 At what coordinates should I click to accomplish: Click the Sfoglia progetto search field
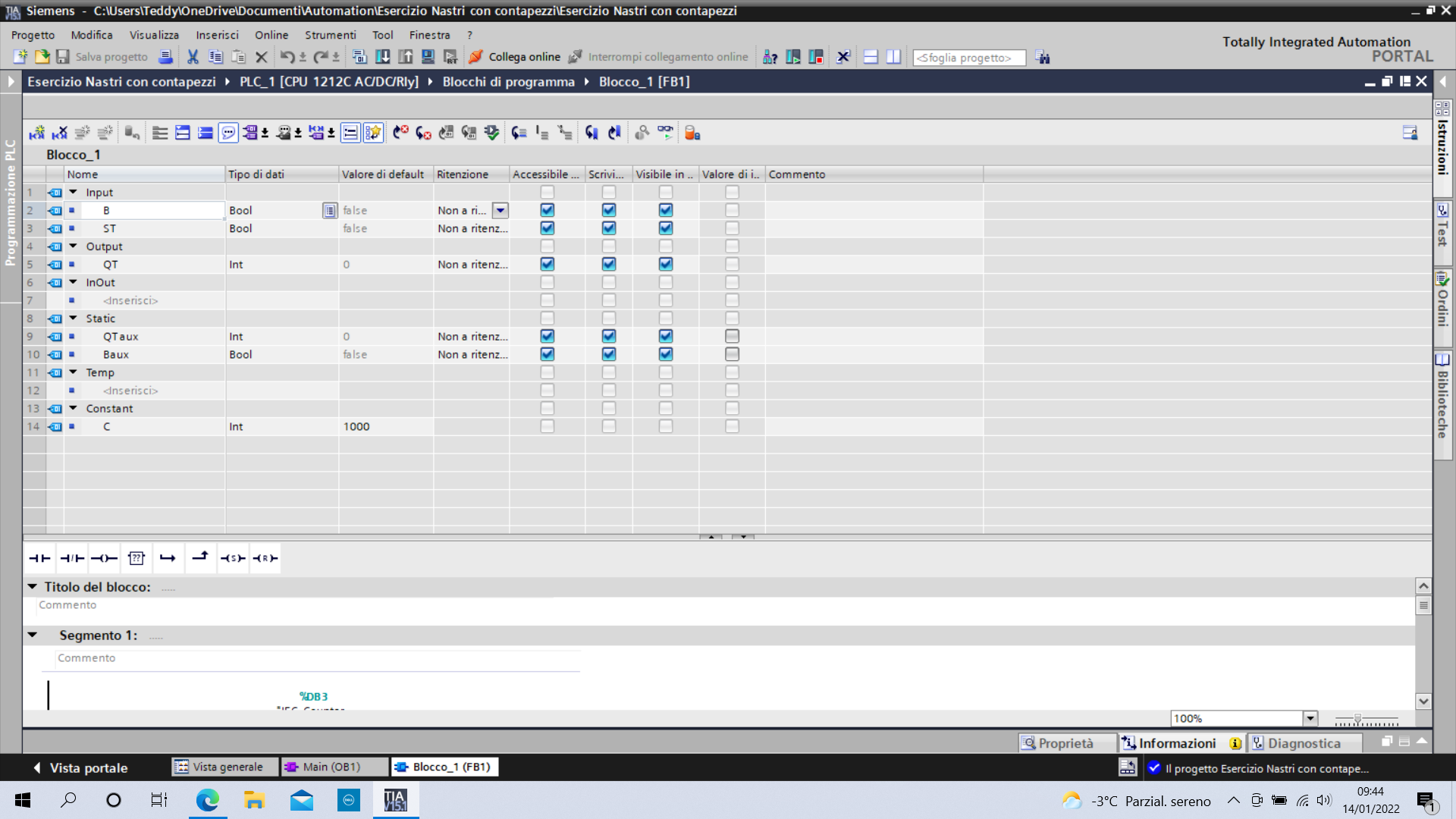pyautogui.click(x=969, y=58)
